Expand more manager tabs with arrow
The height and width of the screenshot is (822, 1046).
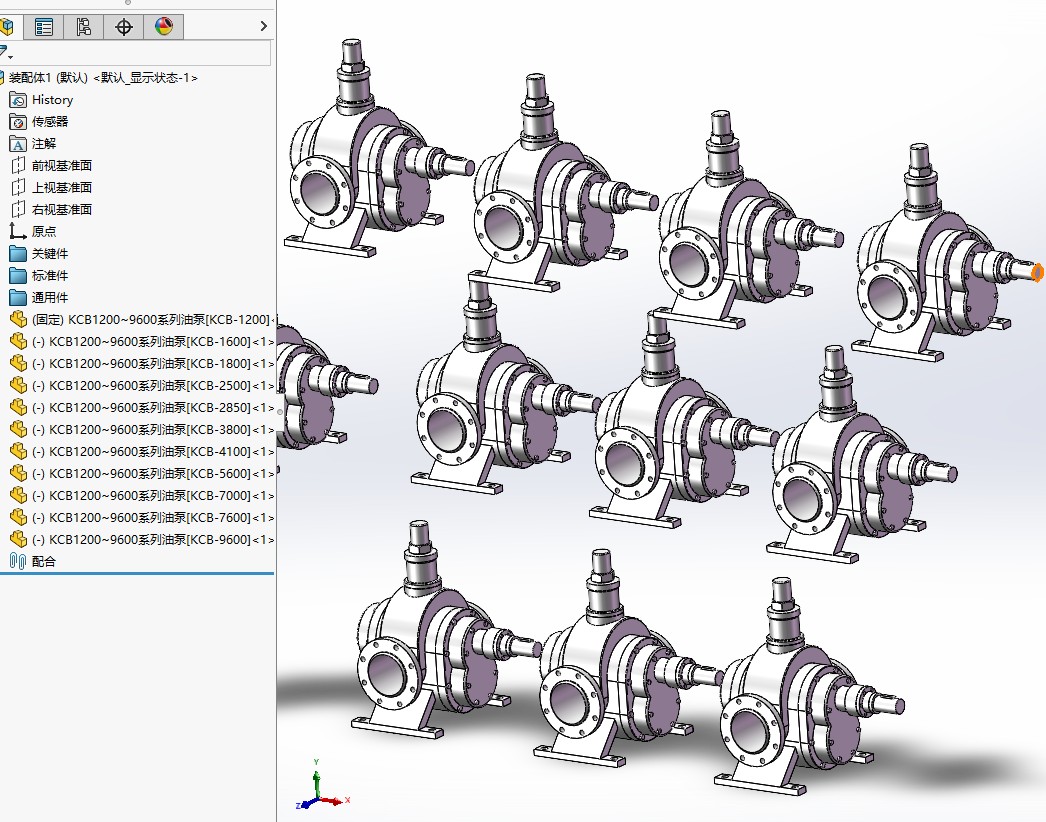pyautogui.click(x=264, y=26)
